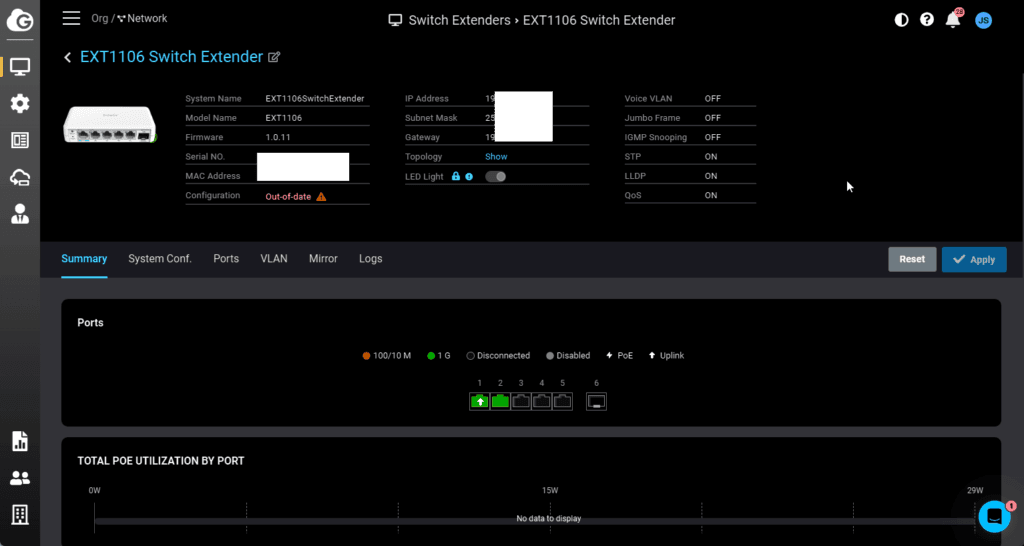Open notifications bell icon
Screen dimensions: 1024x546
(953, 20)
